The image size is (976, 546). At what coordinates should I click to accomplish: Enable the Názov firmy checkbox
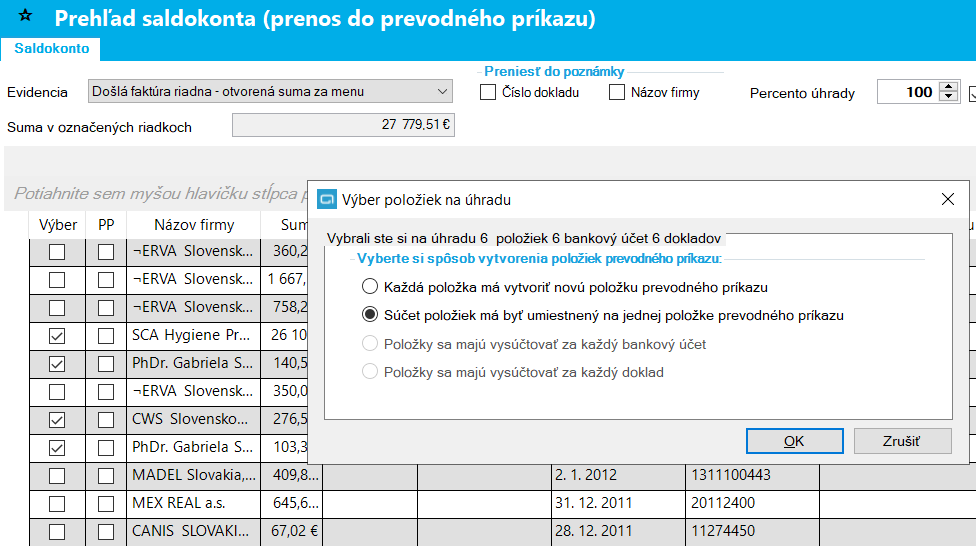[617, 93]
